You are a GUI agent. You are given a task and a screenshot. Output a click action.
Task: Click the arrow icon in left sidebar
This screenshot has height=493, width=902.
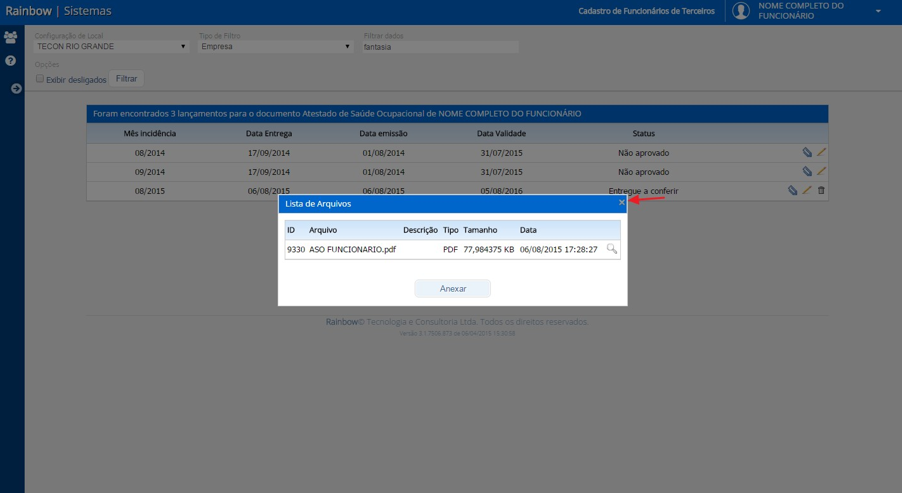pos(16,89)
